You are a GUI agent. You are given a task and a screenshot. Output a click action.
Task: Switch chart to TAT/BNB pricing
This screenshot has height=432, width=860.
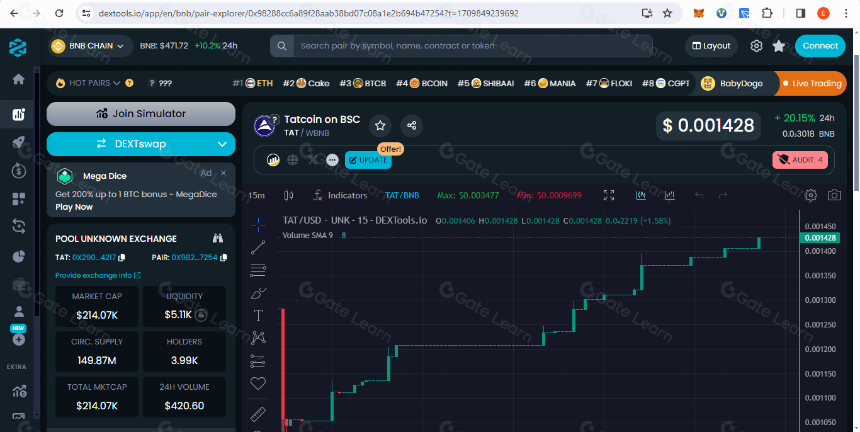(402, 195)
